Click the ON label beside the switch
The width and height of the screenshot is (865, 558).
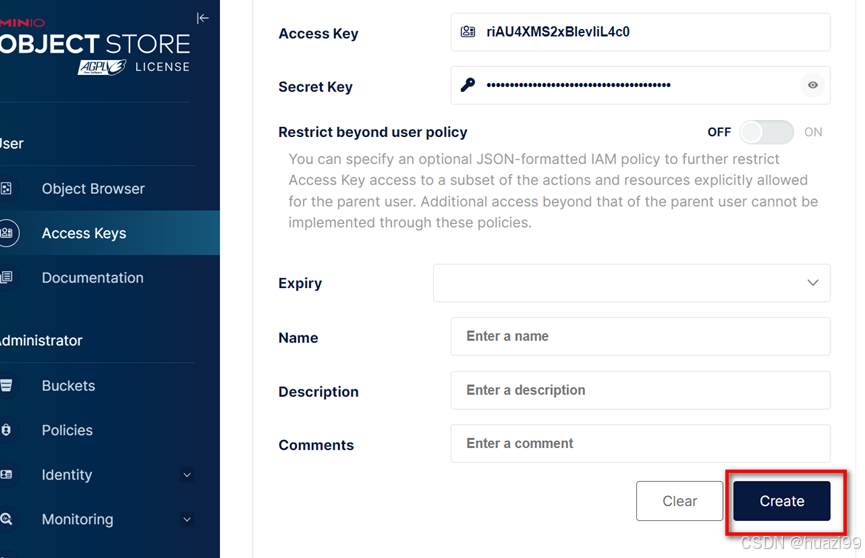pyautogui.click(x=813, y=132)
